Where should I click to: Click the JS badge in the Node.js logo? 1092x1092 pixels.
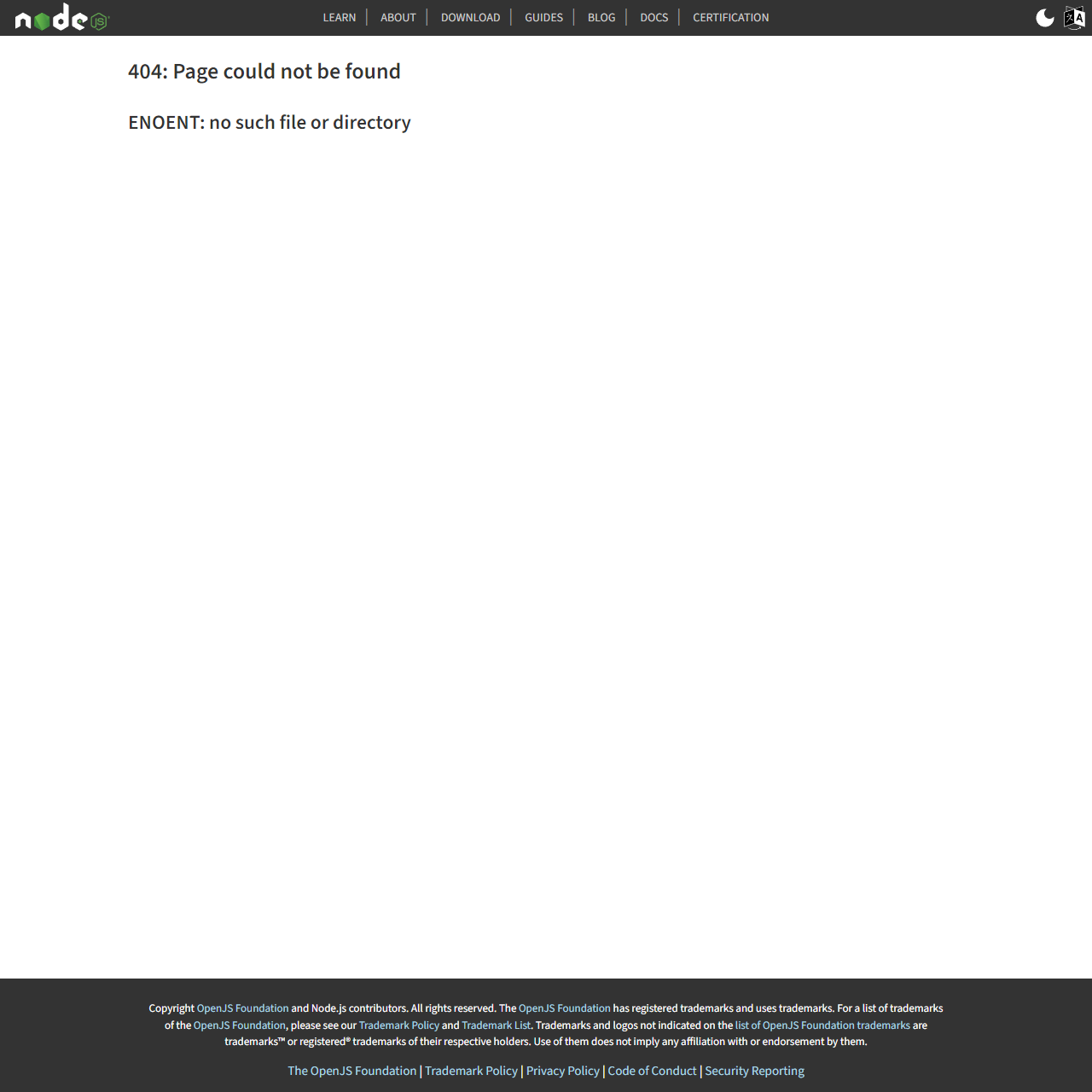tap(97, 20)
